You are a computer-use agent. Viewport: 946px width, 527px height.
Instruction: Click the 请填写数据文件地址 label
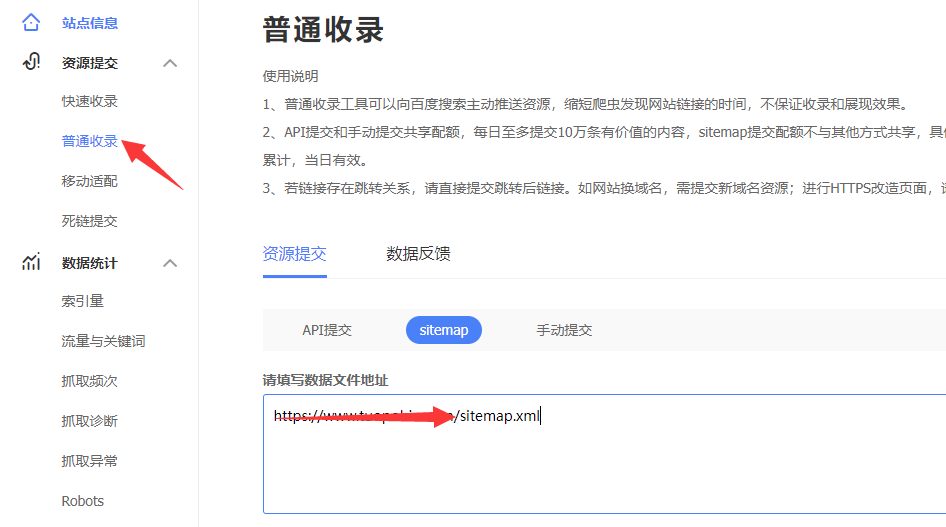point(325,380)
